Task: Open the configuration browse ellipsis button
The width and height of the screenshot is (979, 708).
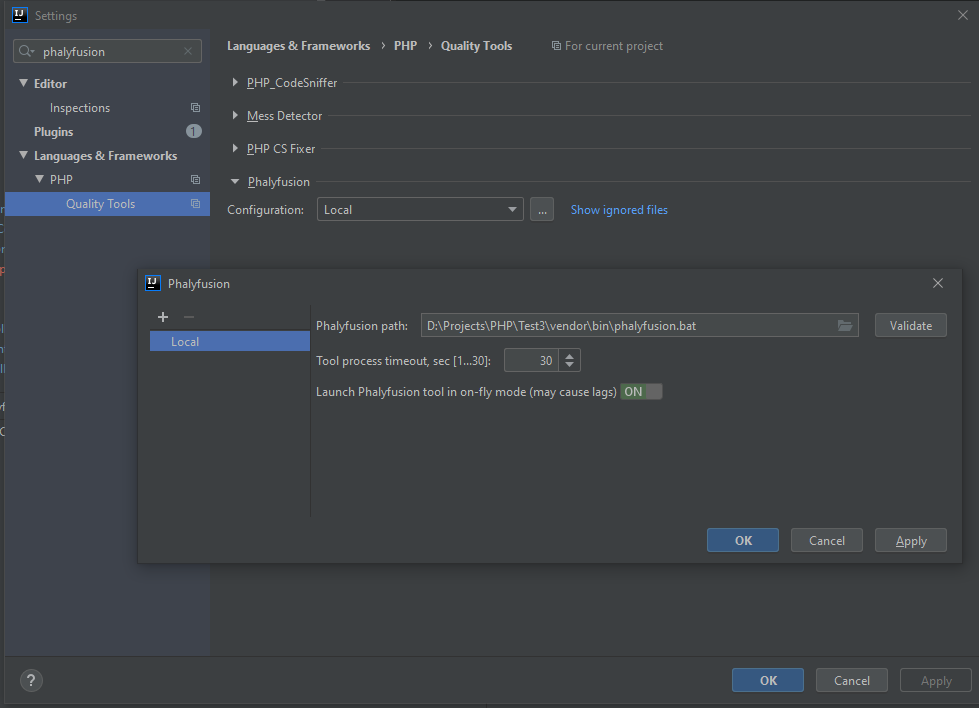Action: (x=542, y=209)
